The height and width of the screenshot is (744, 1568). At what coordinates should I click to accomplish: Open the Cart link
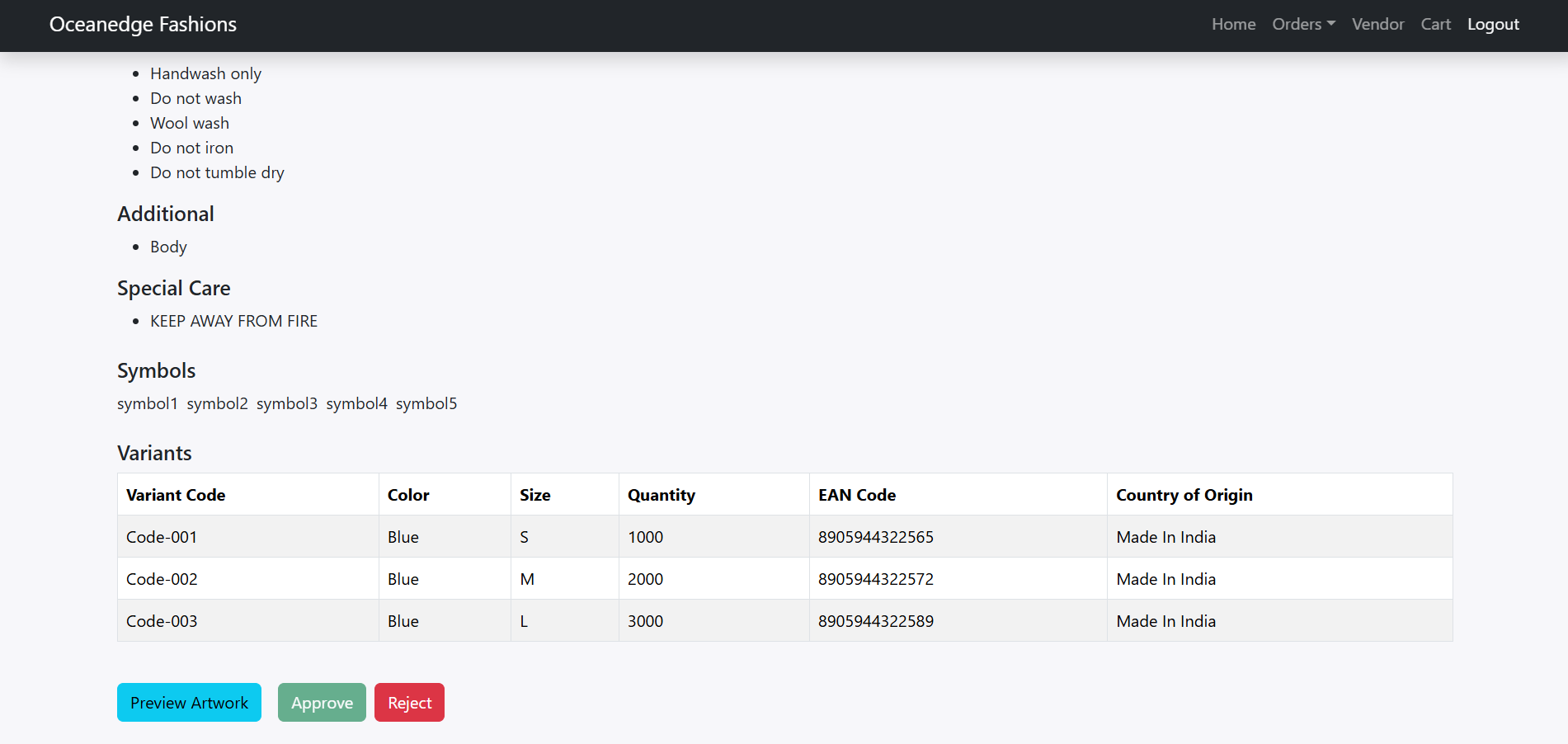[1435, 25]
